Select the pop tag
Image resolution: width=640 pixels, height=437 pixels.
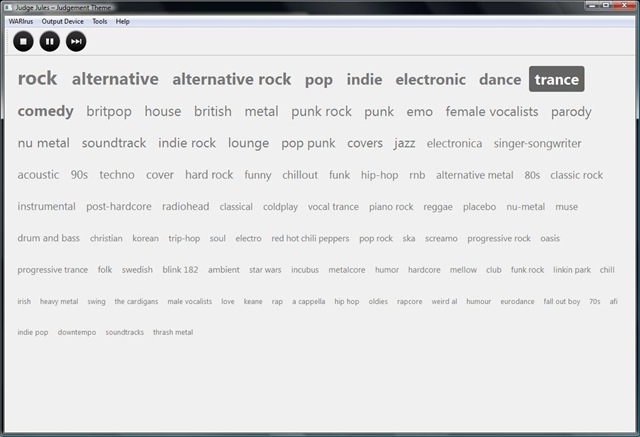(x=319, y=80)
